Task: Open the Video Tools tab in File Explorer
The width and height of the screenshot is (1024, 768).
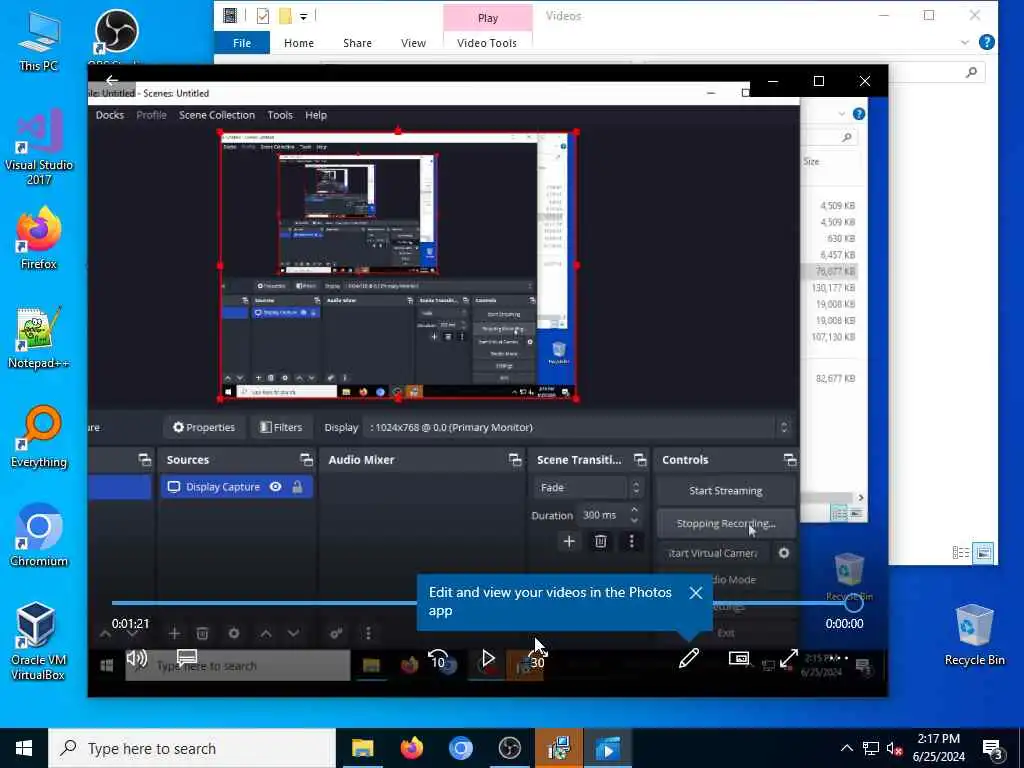Action: click(487, 43)
